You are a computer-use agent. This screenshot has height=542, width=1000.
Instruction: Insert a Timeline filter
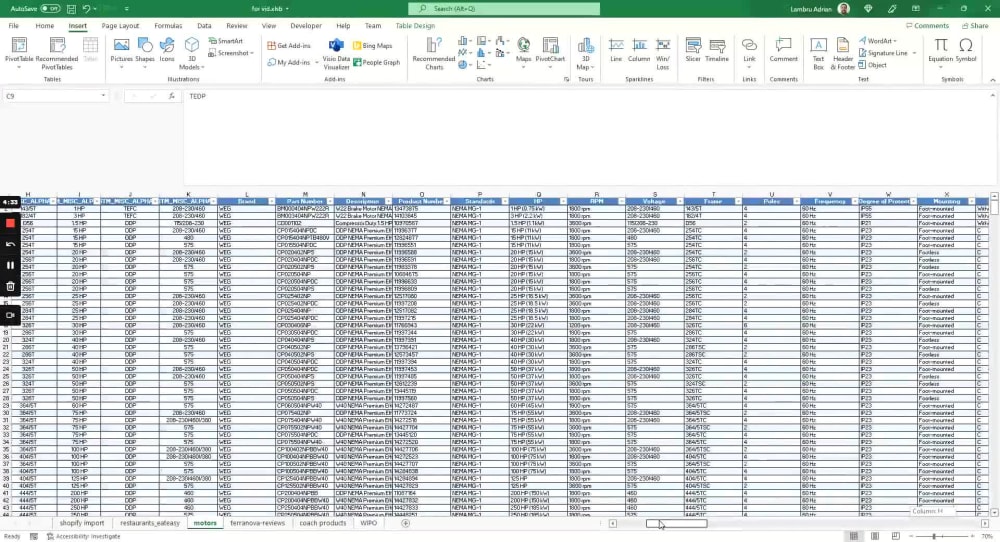717,51
